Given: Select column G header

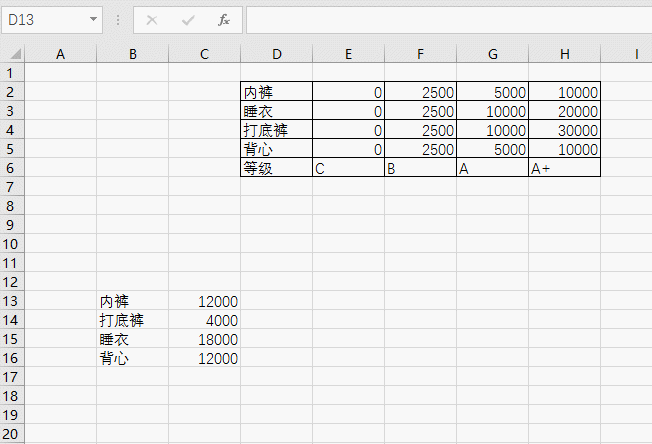Looking at the screenshot, I should click(493, 54).
